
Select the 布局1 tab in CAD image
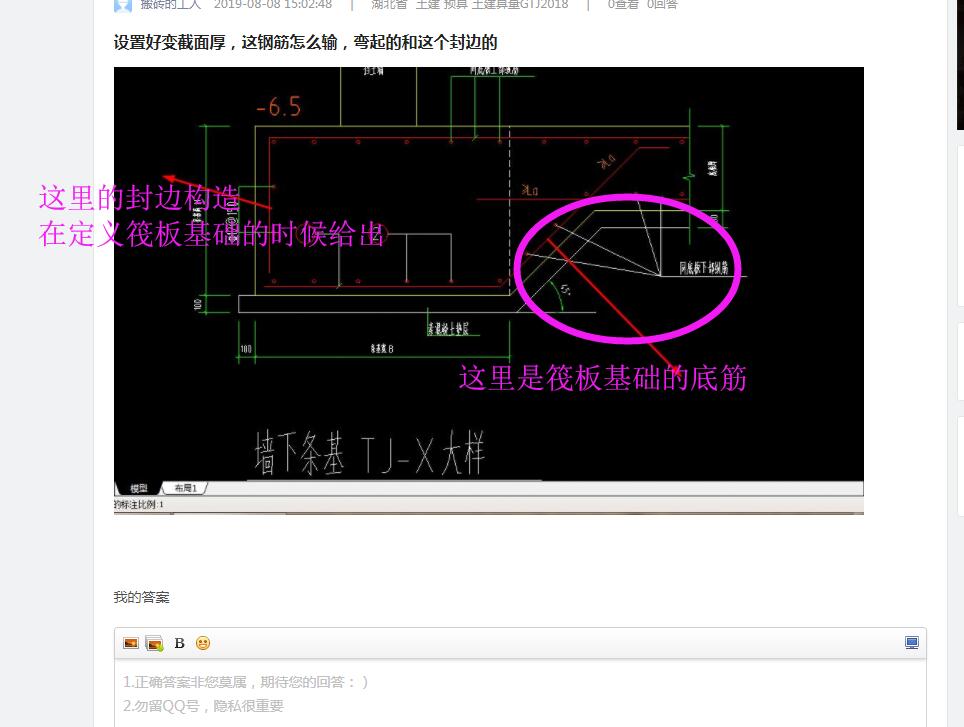pos(185,489)
